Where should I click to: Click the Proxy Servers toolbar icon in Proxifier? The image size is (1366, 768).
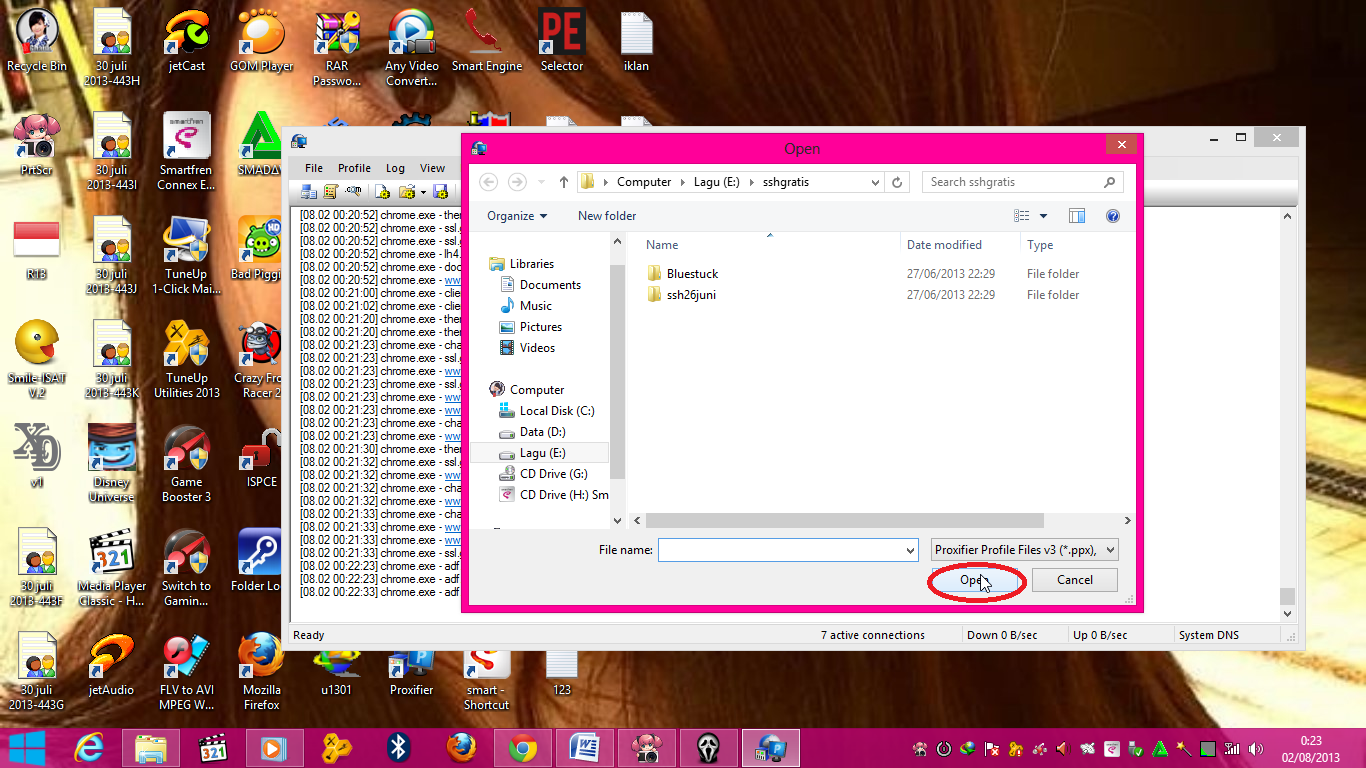pyautogui.click(x=309, y=191)
